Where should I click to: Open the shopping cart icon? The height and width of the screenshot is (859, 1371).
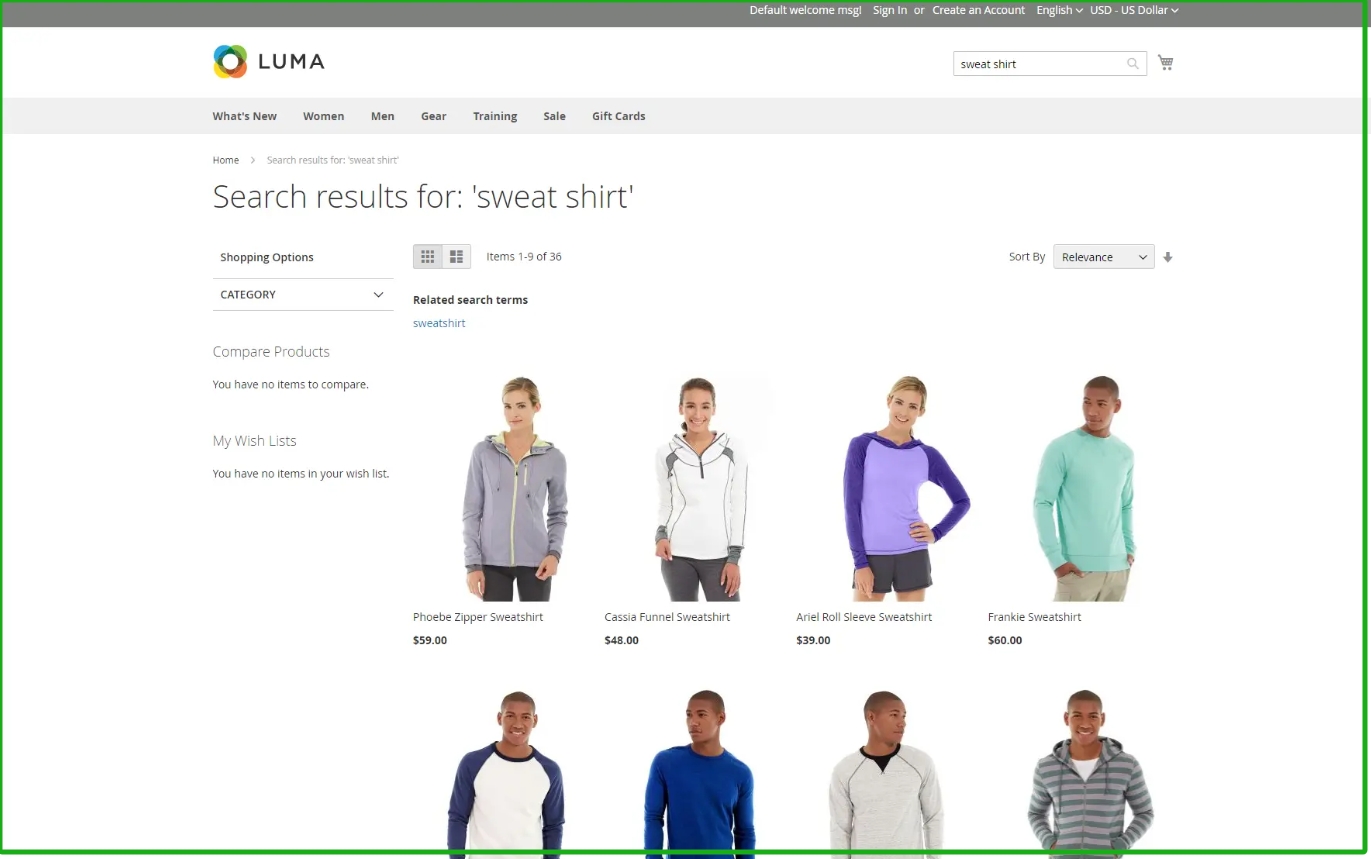coord(1165,63)
